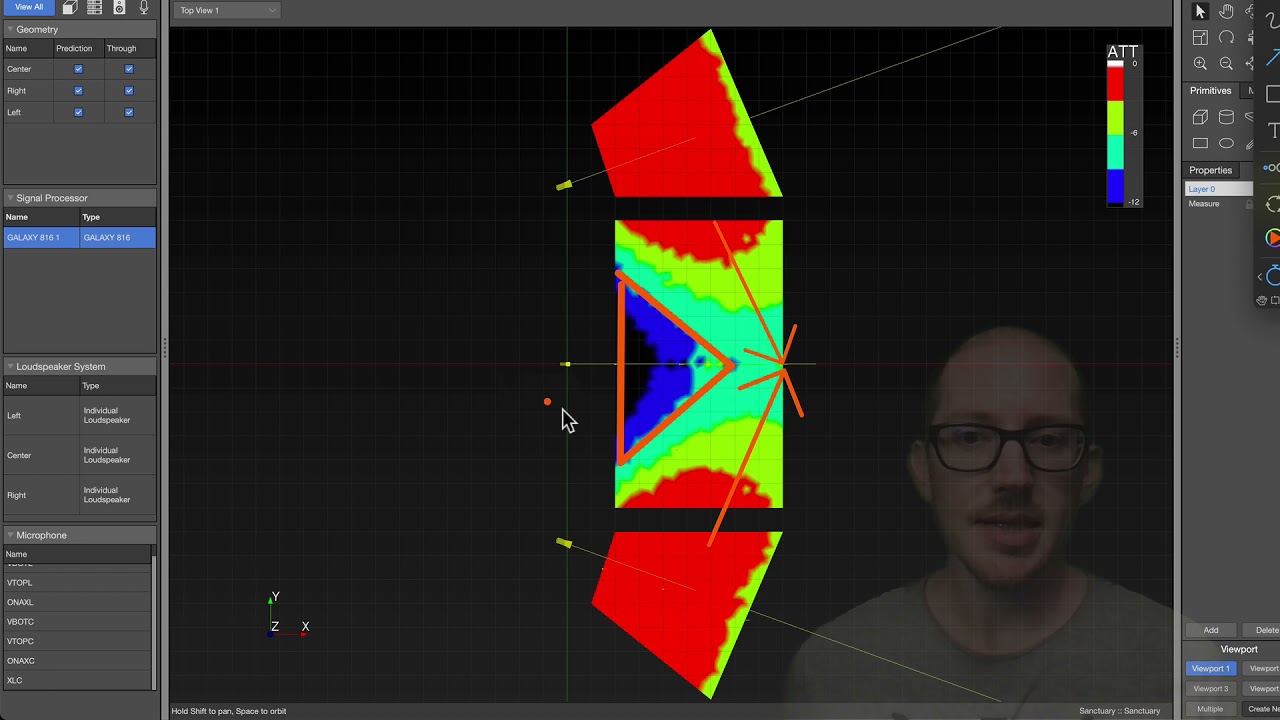This screenshot has height=720, width=1280.
Task: Click the zoom in magnifier tool
Action: (1200, 63)
